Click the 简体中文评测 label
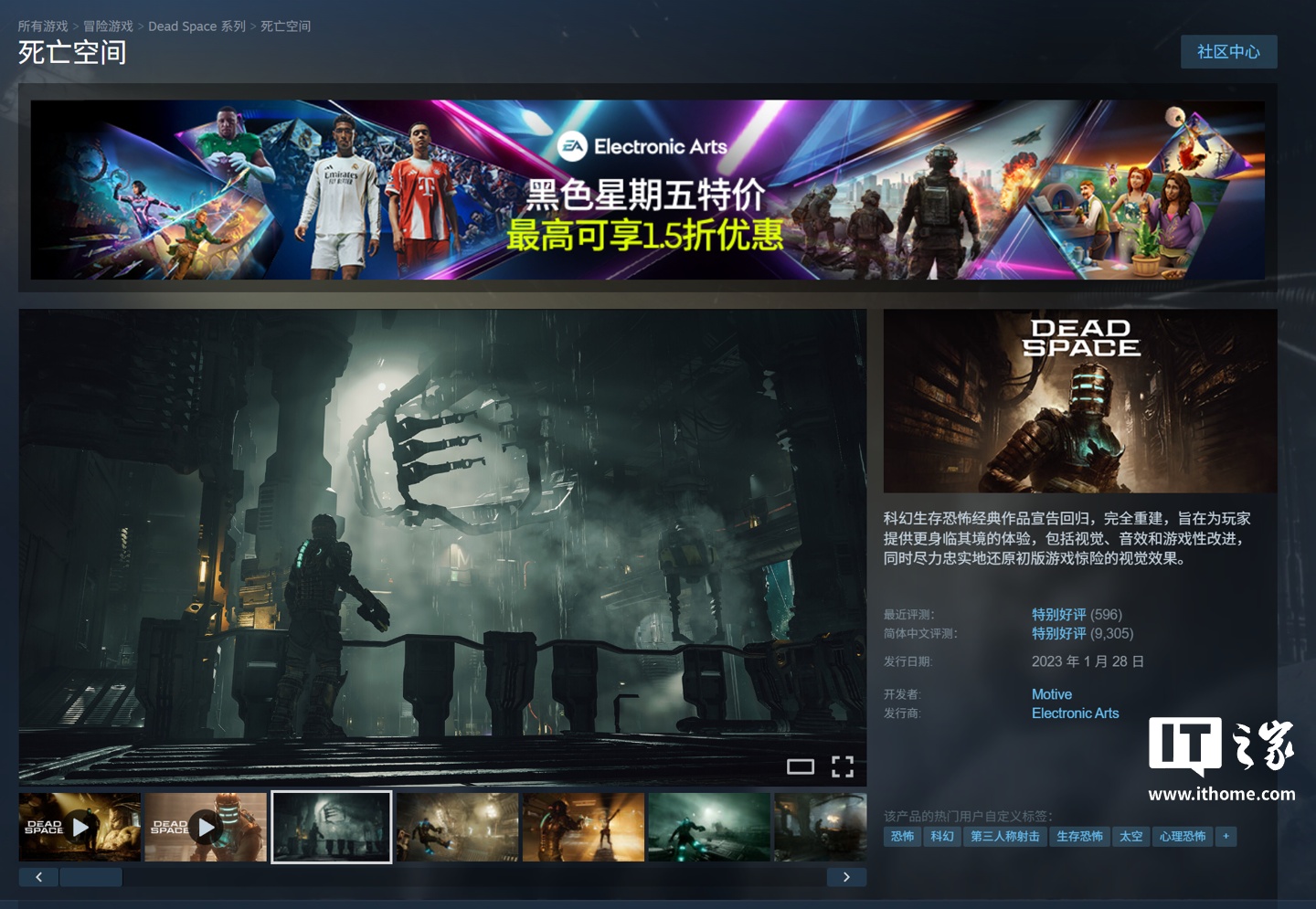Screen dimensions: 1316x909 [x=921, y=634]
